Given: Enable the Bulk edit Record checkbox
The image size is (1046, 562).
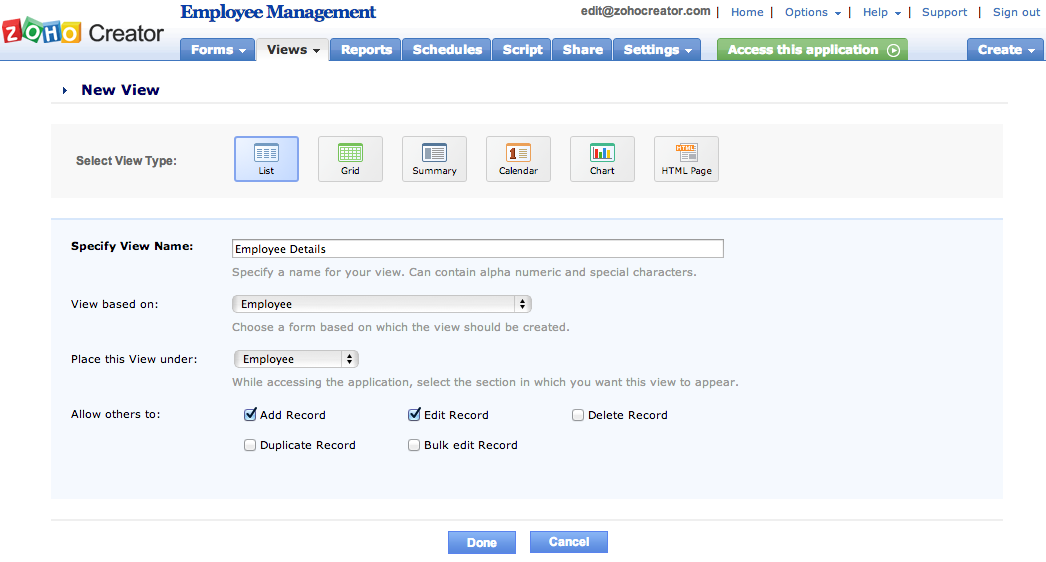Looking at the screenshot, I should 414,445.
